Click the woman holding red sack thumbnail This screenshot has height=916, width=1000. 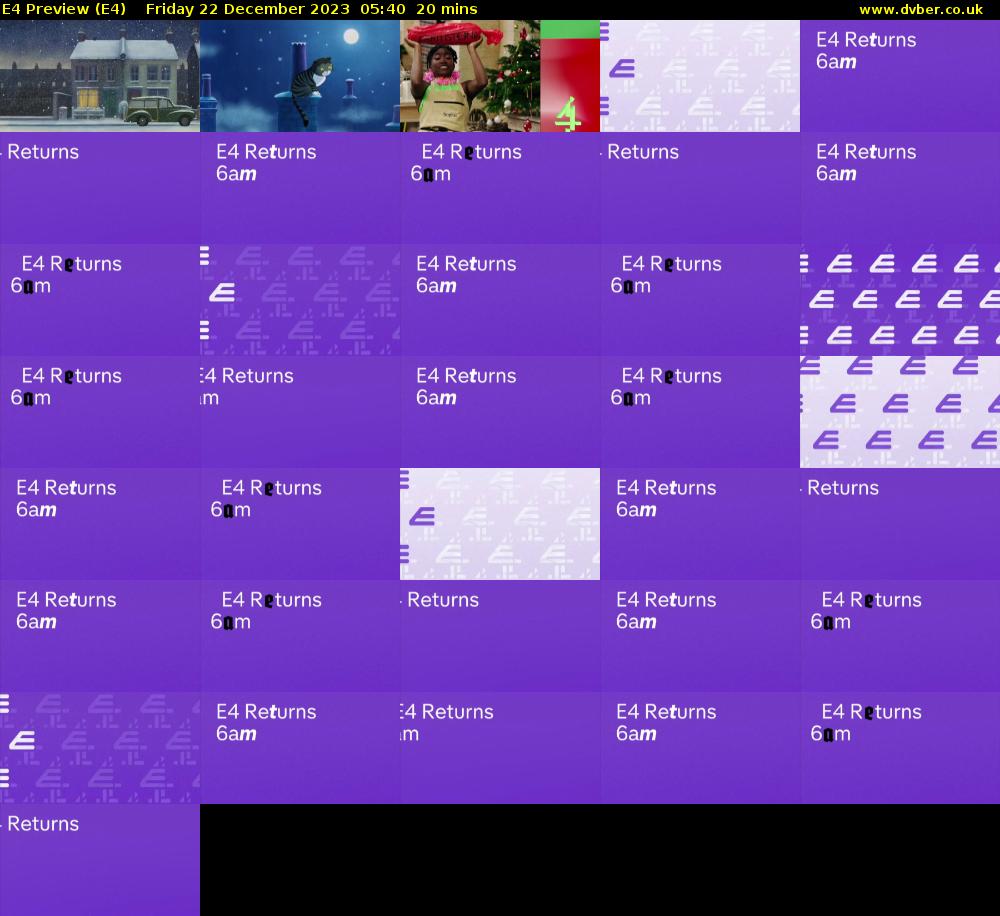[x=470, y=76]
